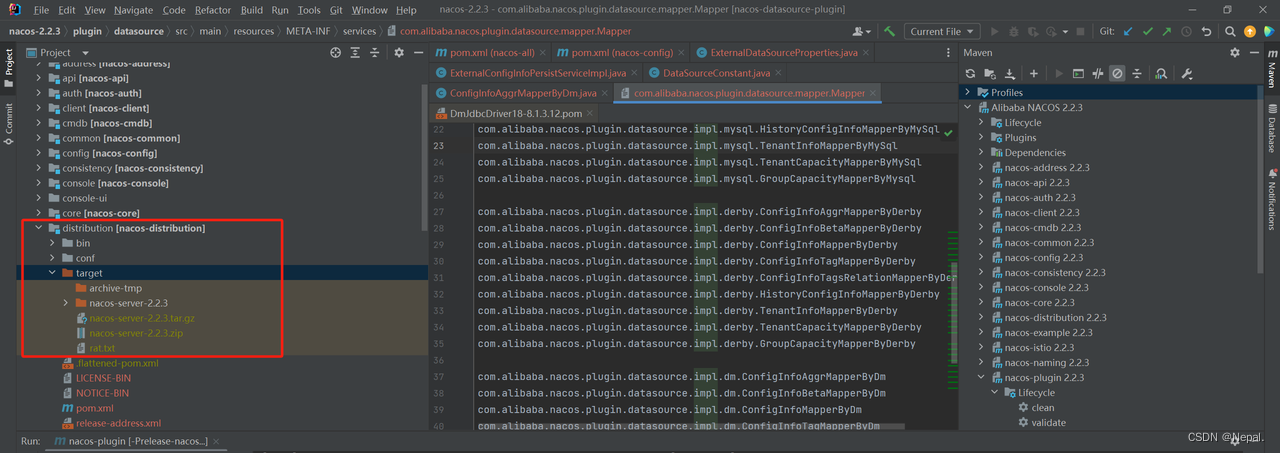
Task: Click the datasource breadcrumb
Action: (138, 31)
